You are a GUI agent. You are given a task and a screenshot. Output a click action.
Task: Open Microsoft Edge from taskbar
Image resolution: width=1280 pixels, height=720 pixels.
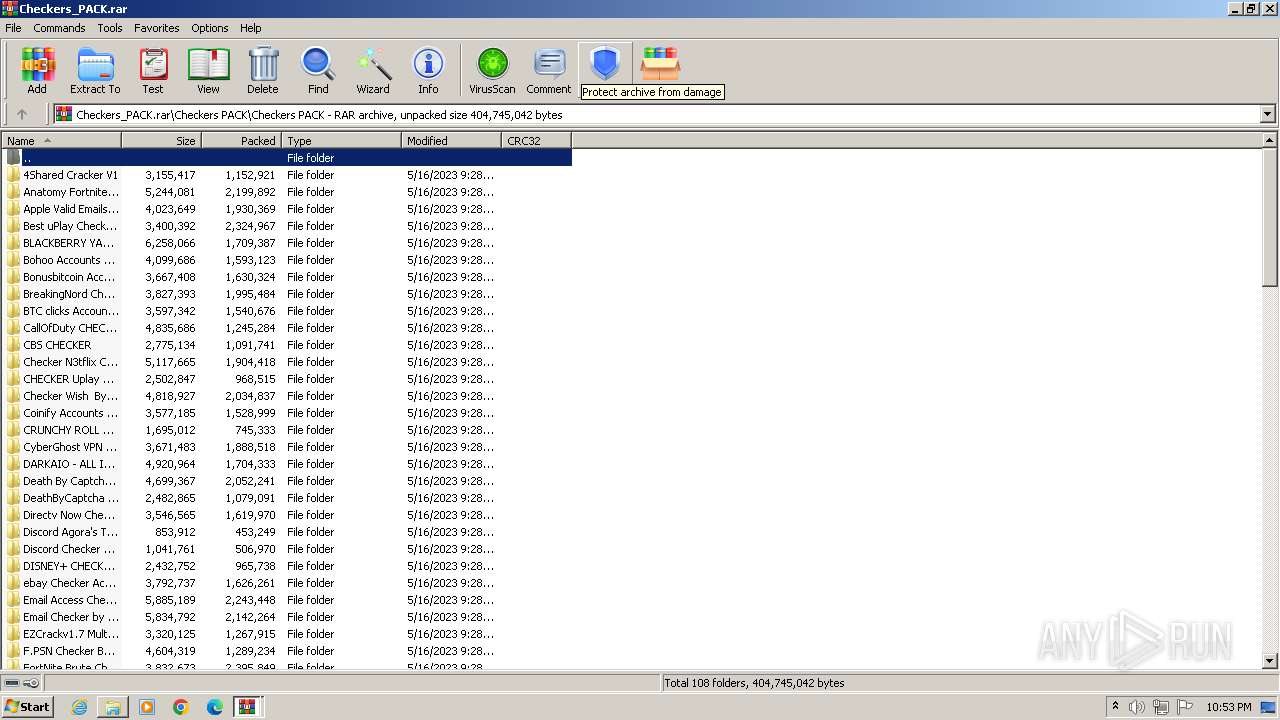click(x=215, y=707)
